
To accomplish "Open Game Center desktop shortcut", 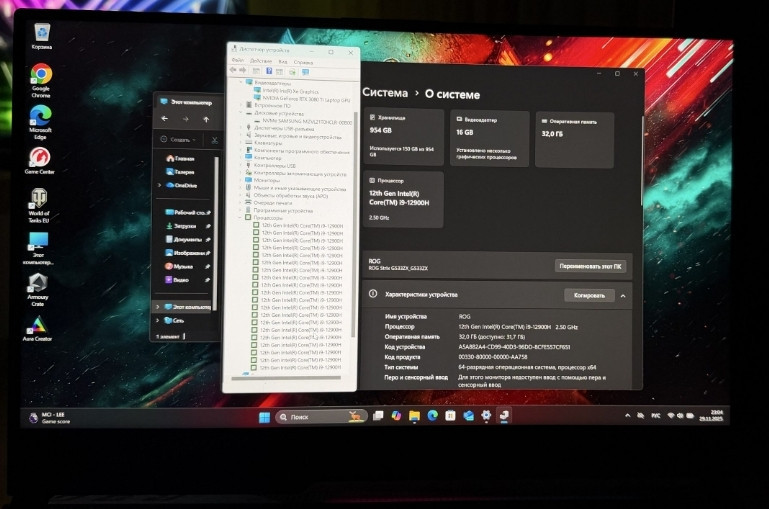I will pyautogui.click(x=39, y=158).
